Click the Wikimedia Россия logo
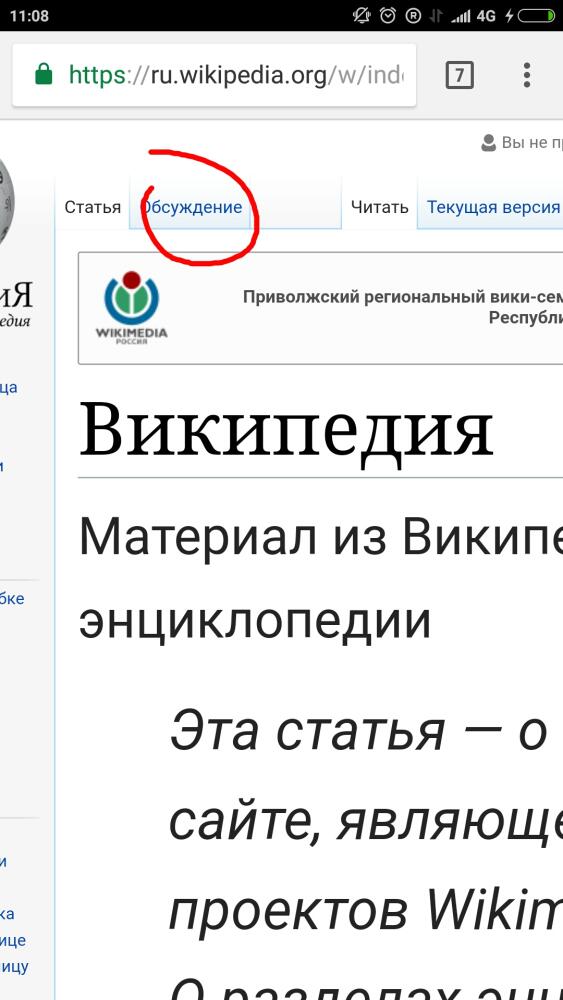563x1000 pixels. coord(132,307)
